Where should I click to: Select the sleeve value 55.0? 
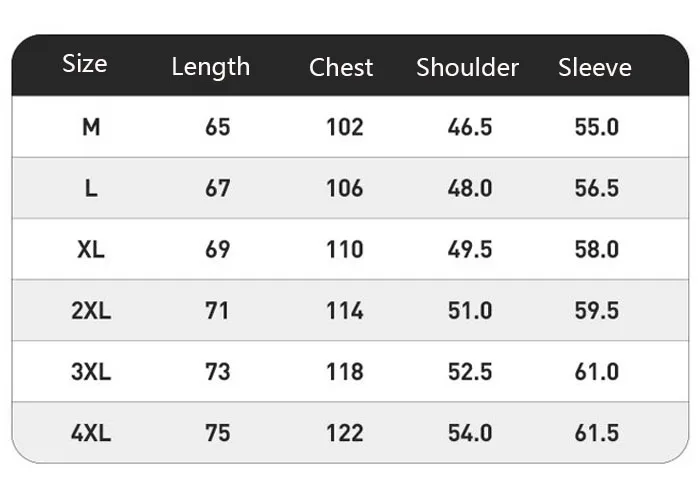point(596,127)
